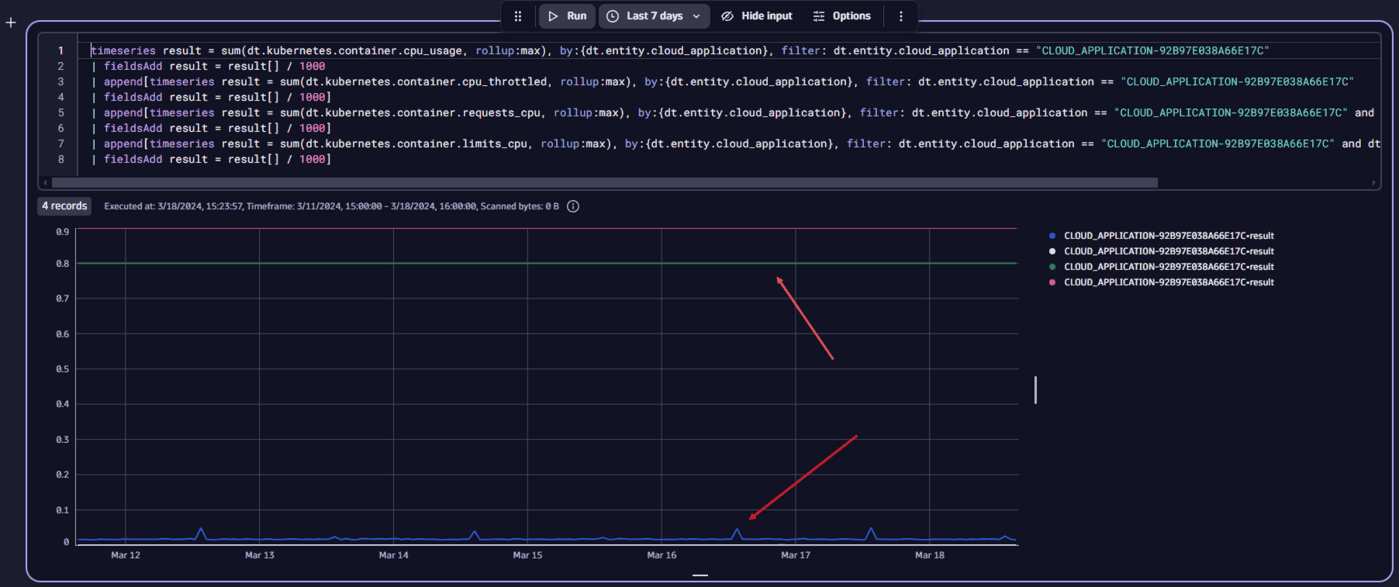Open the timeframe chevron arrow
This screenshot has height=587, width=1399.
(x=696, y=16)
